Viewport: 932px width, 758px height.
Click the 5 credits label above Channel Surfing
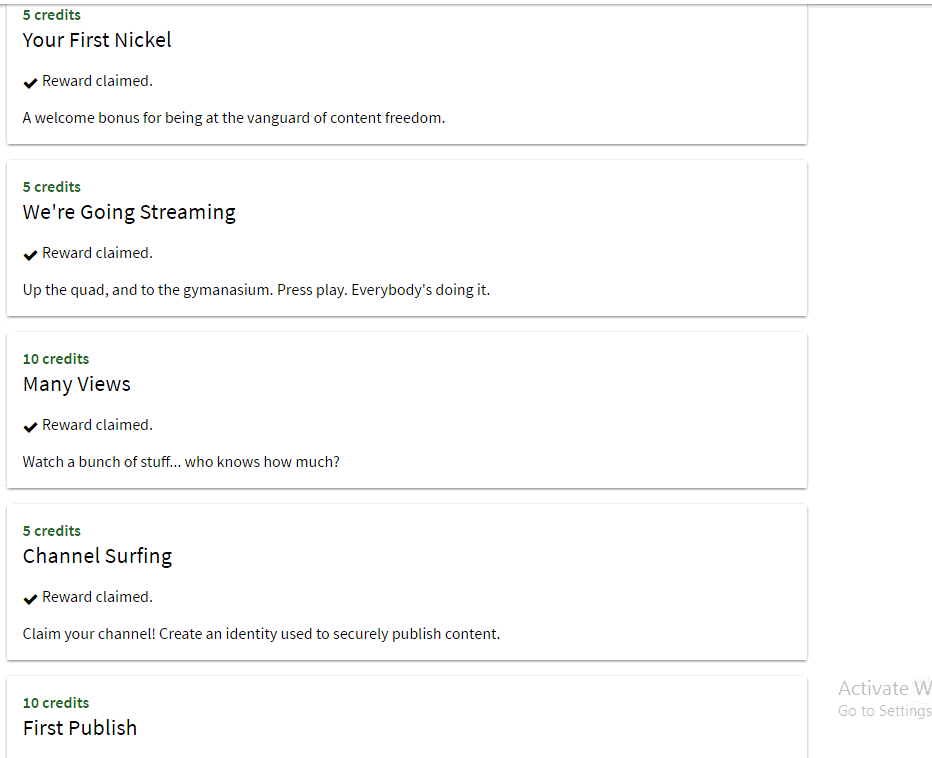click(x=52, y=531)
